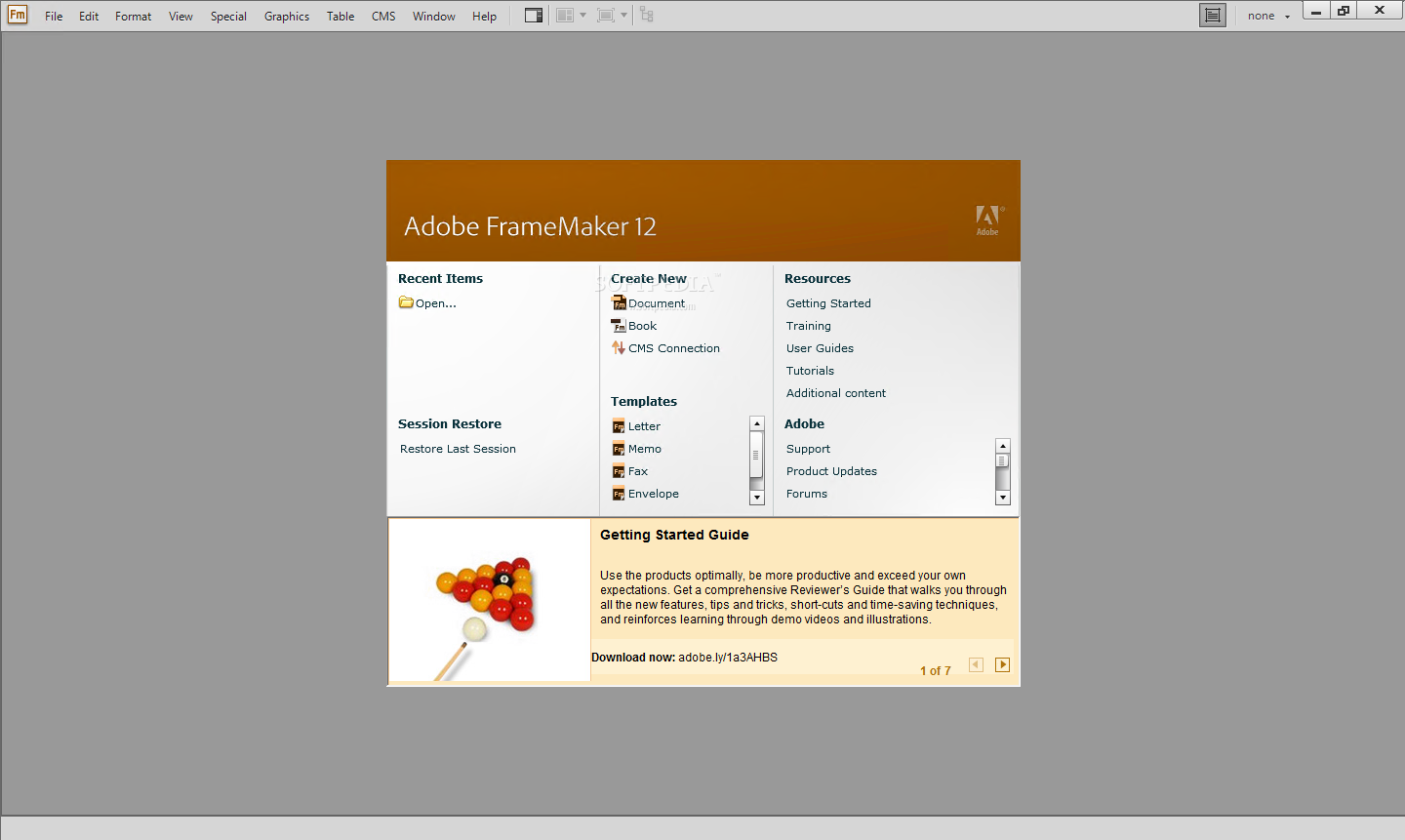This screenshot has width=1405, height=840.
Task: Minimize the FrameMaker window
Action: [1316, 11]
